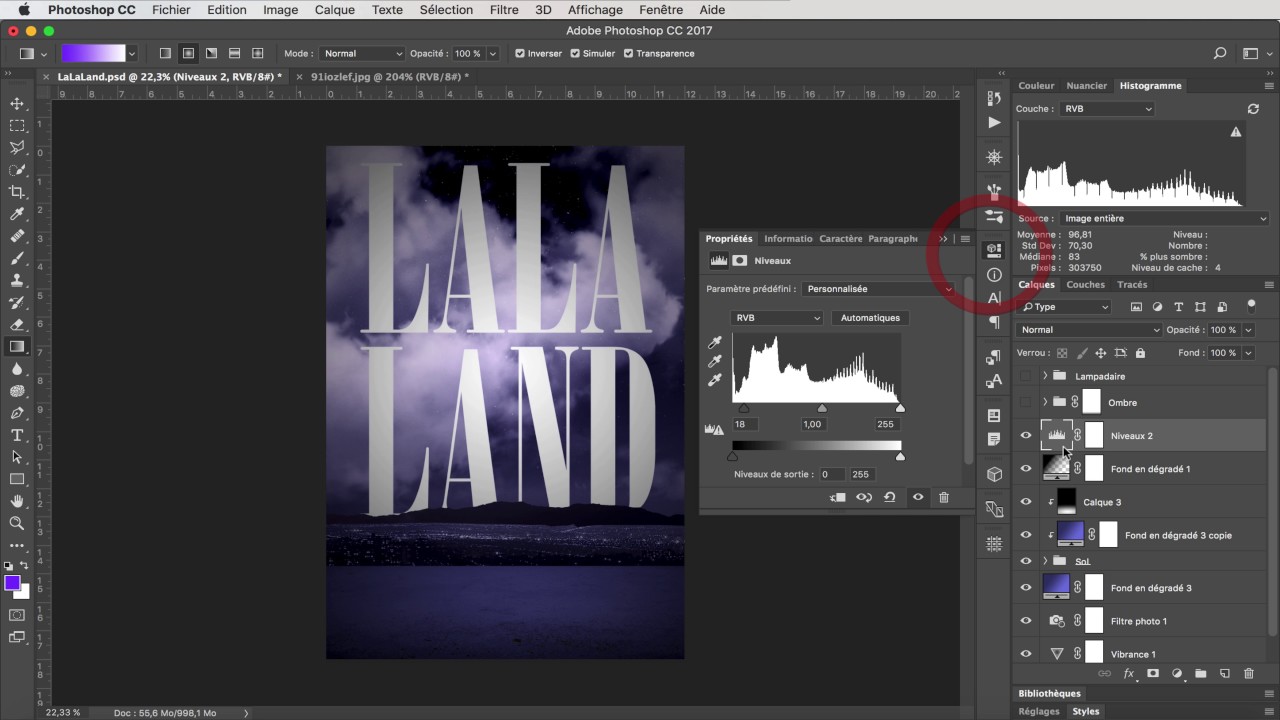The width and height of the screenshot is (1280, 720).
Task: Delete the adjustment layer from Propriétés panel
Action: (x=944, y=497)
